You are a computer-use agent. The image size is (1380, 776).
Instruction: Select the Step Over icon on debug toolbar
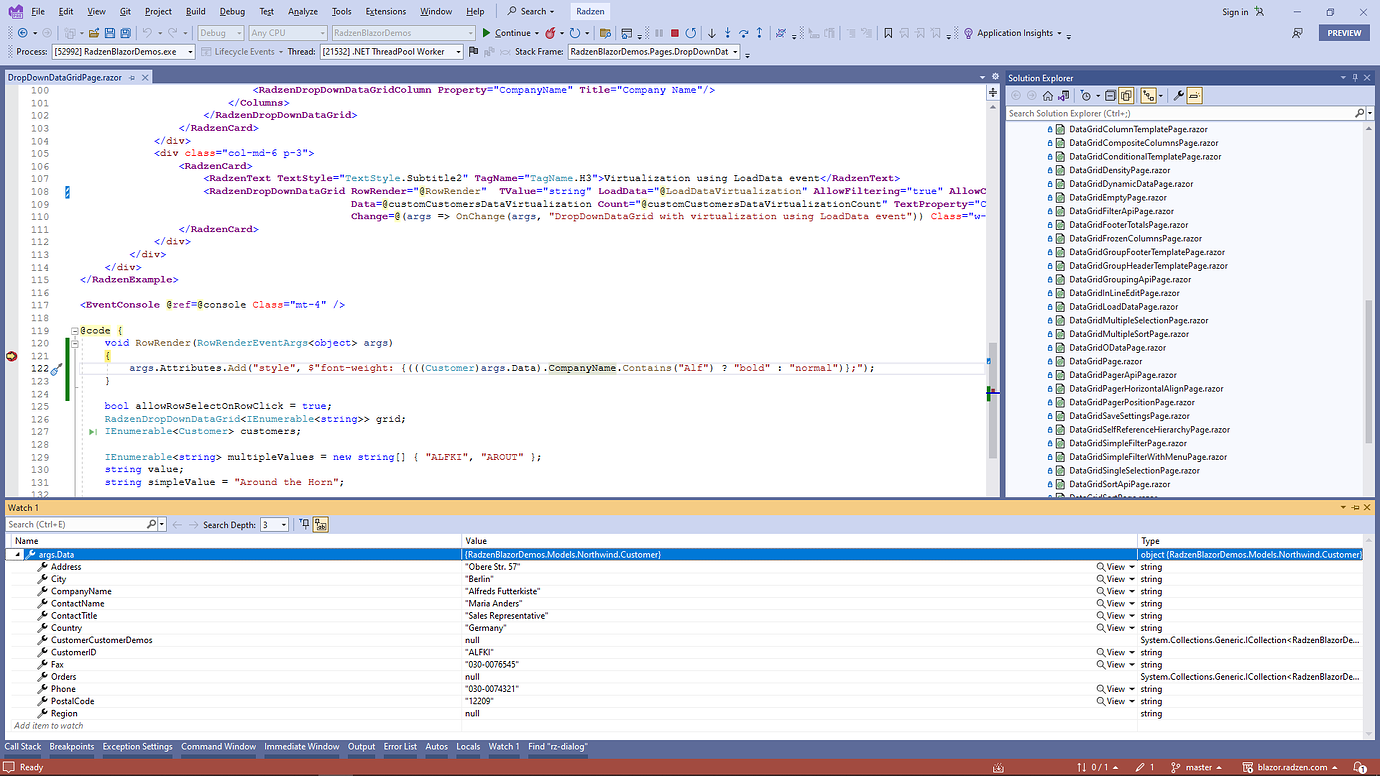pos(744,33)
